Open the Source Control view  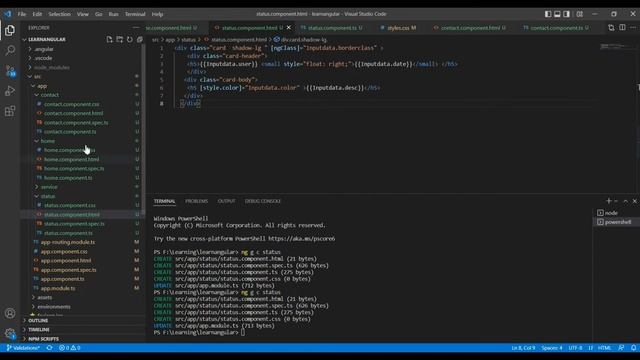pos(10,71)
